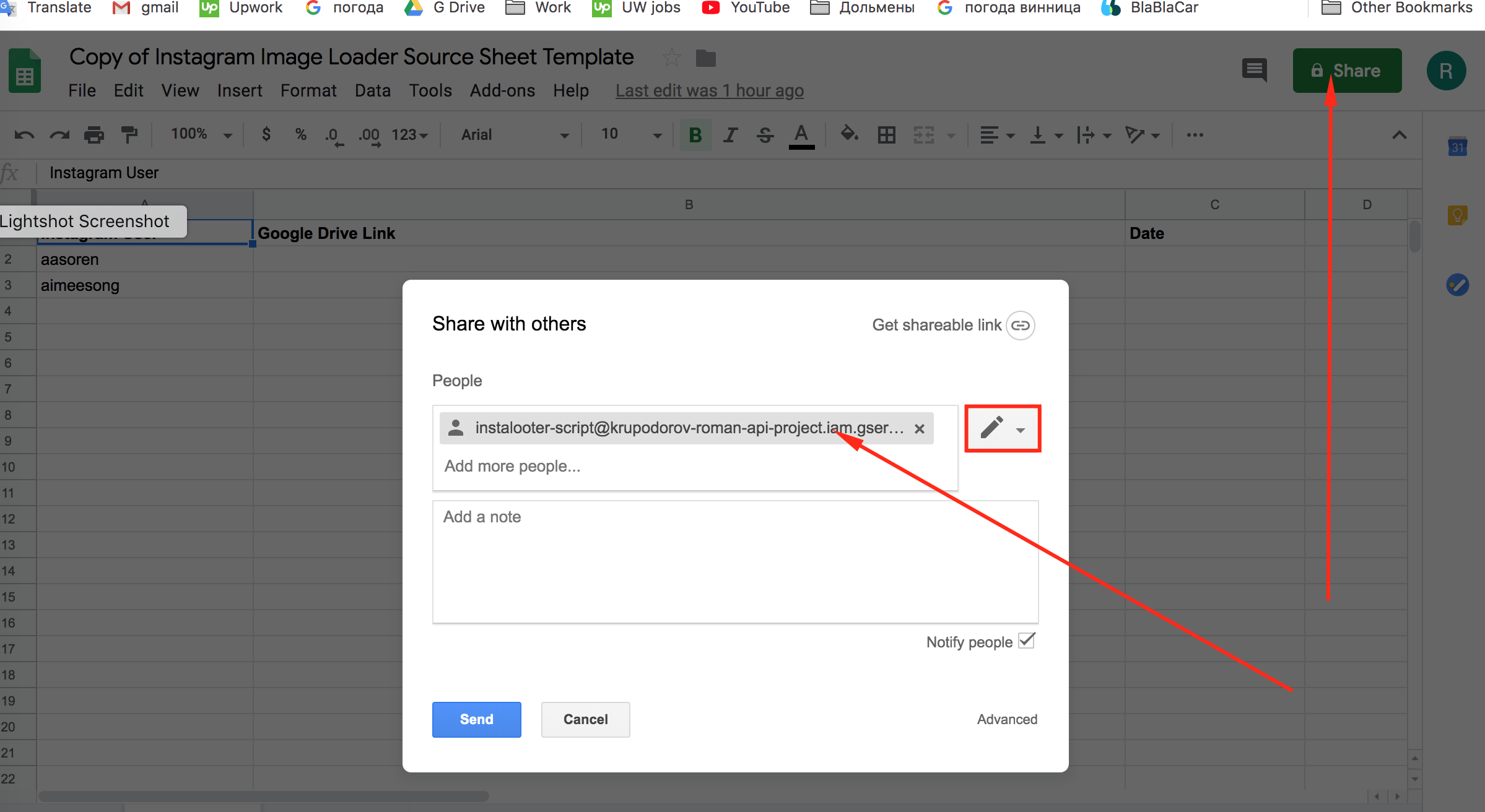Toggle bold formatting in the toolbar
Screen dimensions: 1485x812
695,135
